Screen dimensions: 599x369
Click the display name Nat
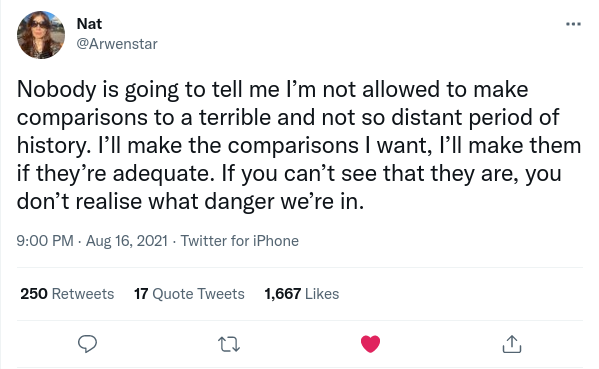pos(89,24)
